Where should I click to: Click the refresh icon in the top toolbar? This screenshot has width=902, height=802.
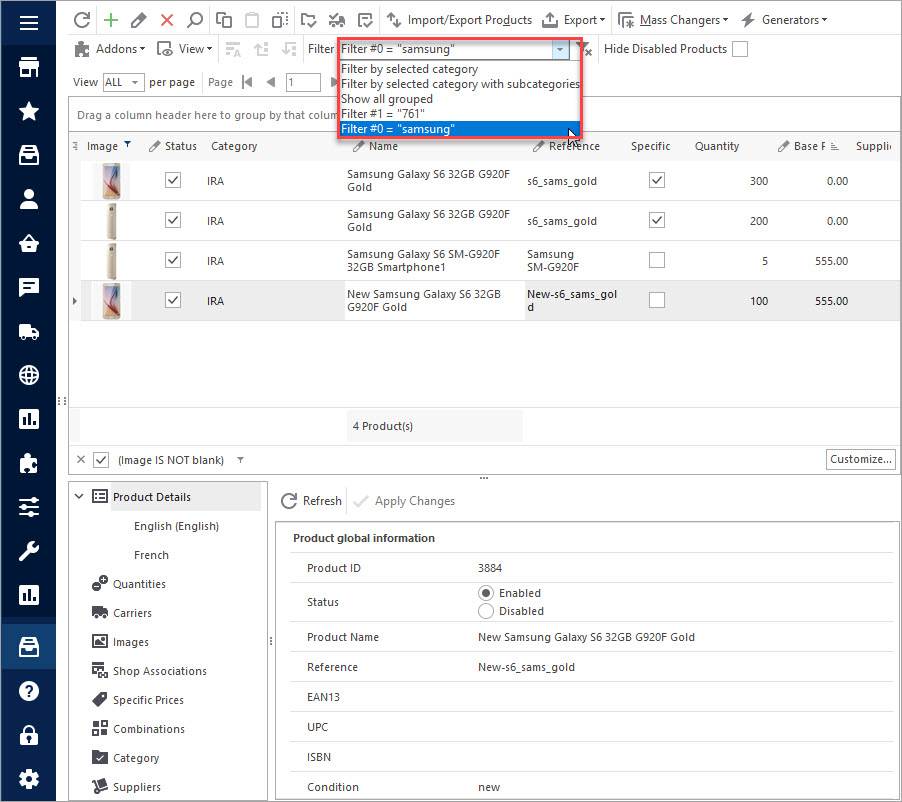tap(82, 20)
